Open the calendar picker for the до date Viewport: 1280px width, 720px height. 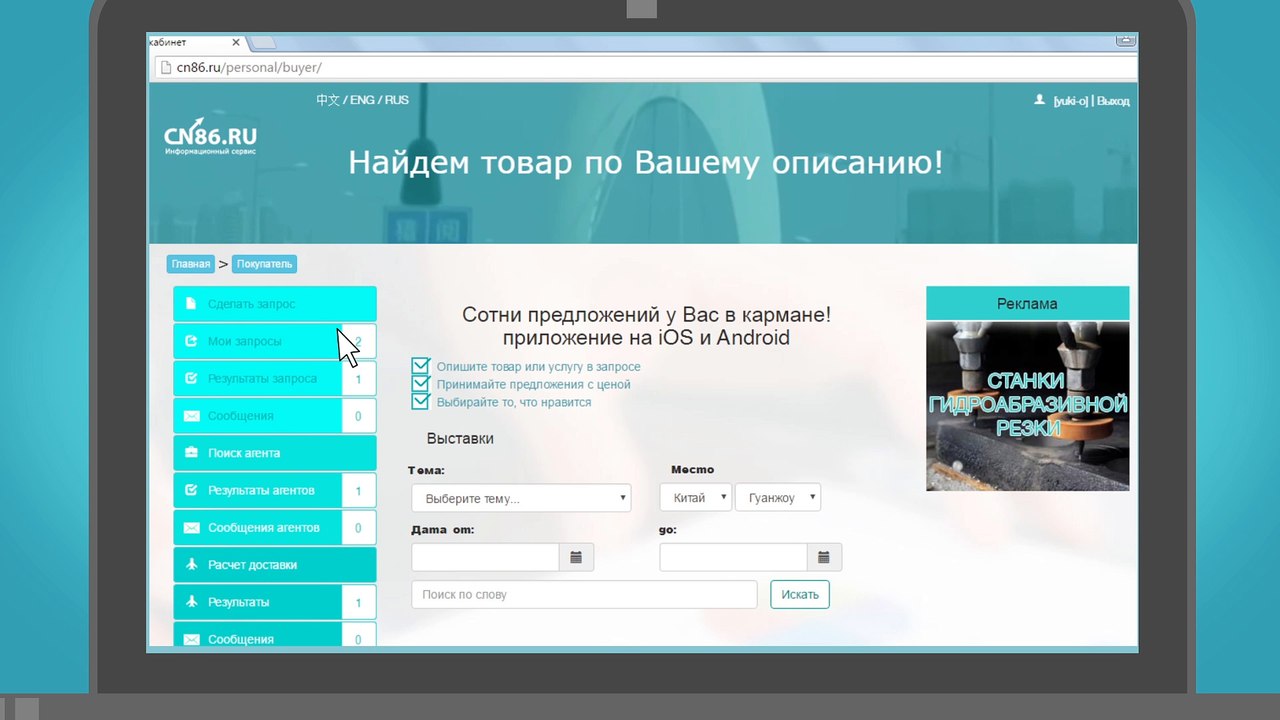(x=824, y=557)
